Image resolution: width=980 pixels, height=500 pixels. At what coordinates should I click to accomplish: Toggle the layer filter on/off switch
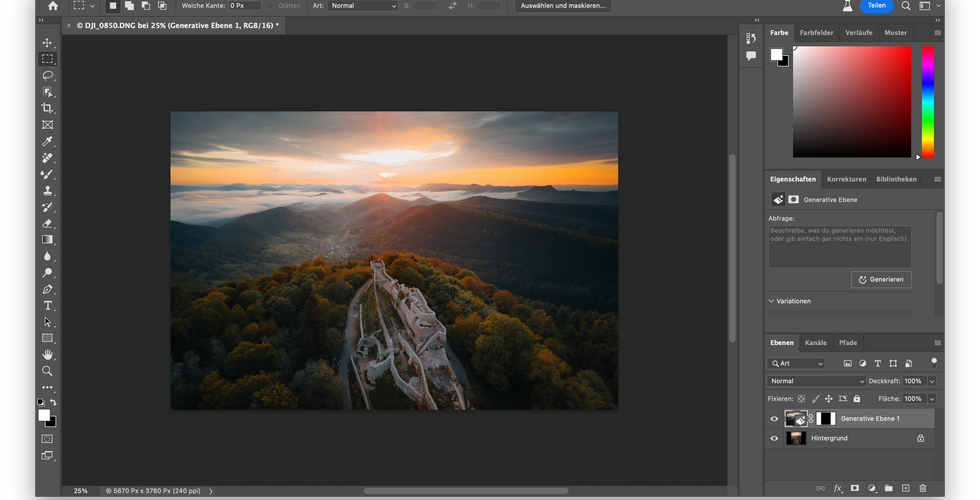tap(934, 362)
